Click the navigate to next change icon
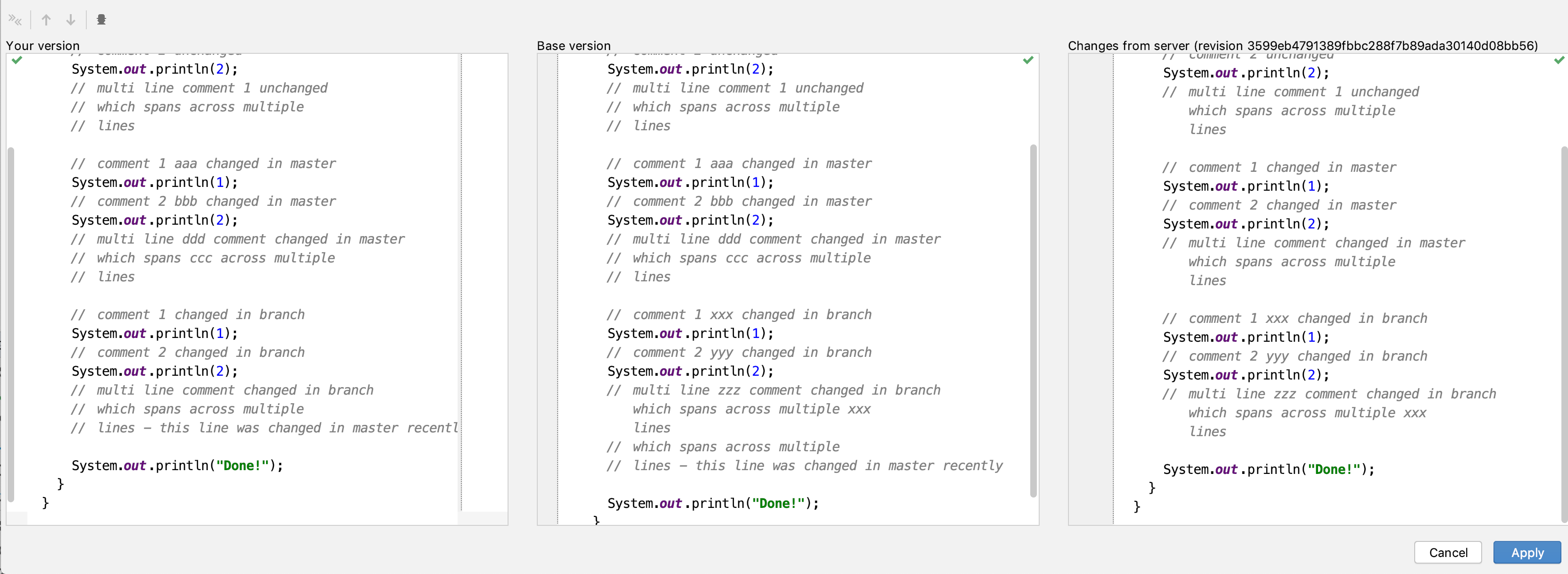 pos(71,20)
